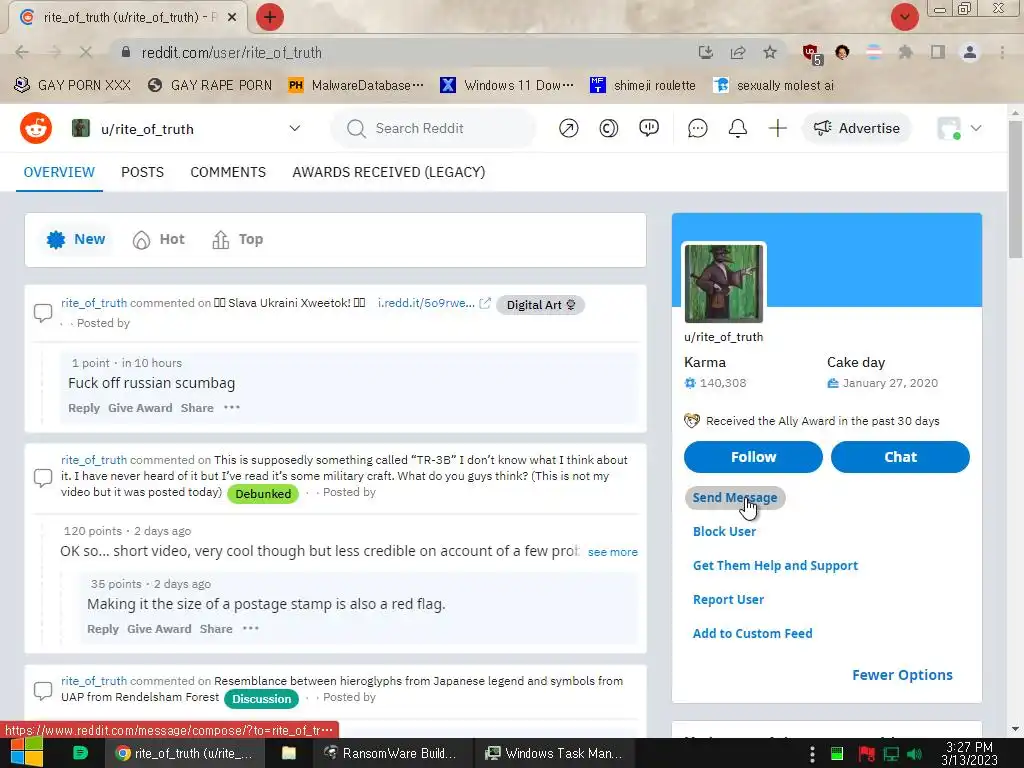Screen dimensions: 1024x768
Task: Open Windows Task Man… taskbar window
Action: point(554,753)
